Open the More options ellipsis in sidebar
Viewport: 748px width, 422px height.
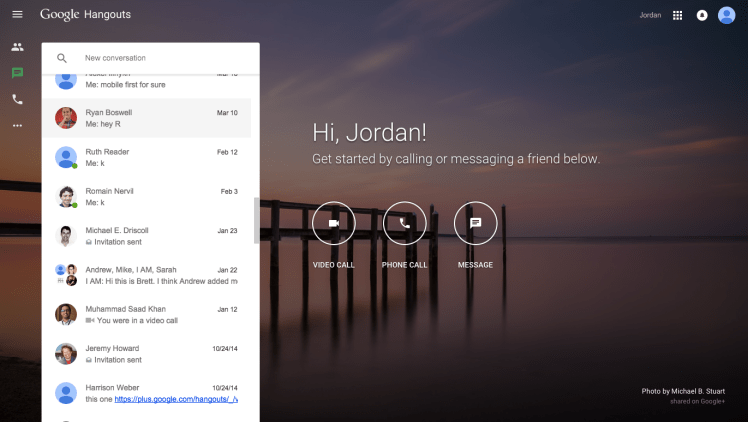(x=17, y=125)
